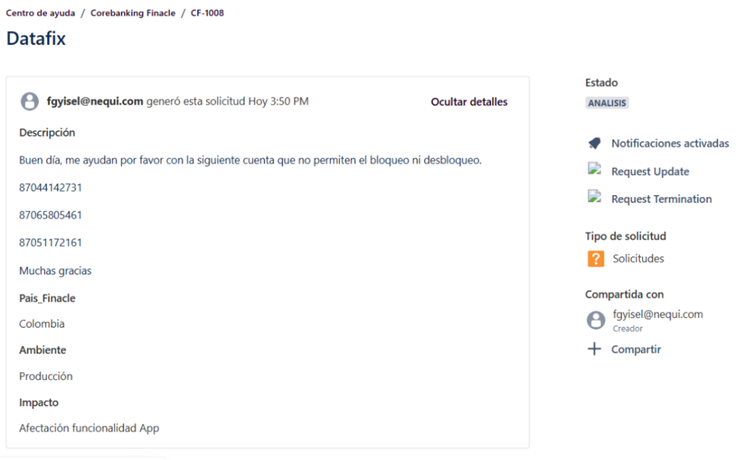Click the plus icon beside Compartir
The height and width of the screenshot is (460, 745).
tap(594, 349)
